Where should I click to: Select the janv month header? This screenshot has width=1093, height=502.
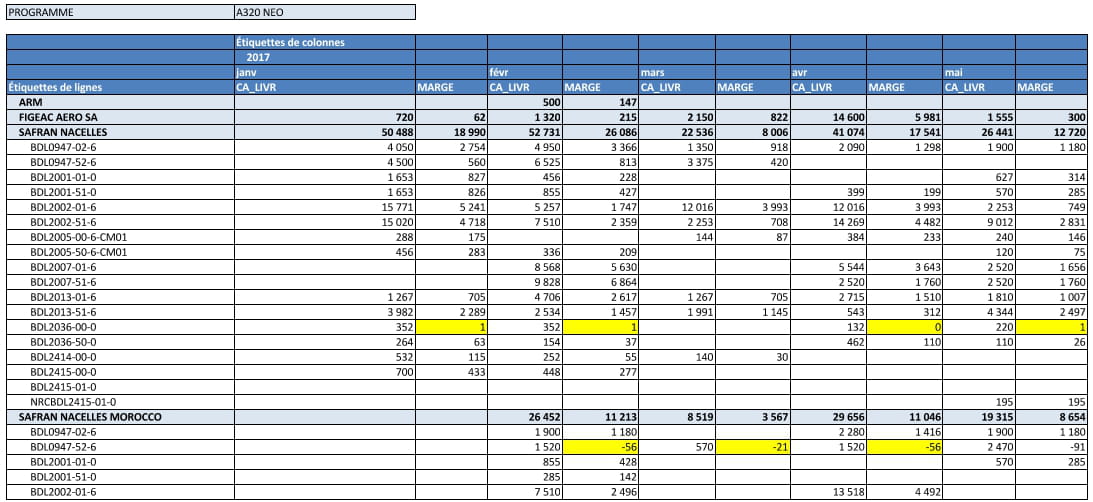pyautogui.click(x=325, y=72)
